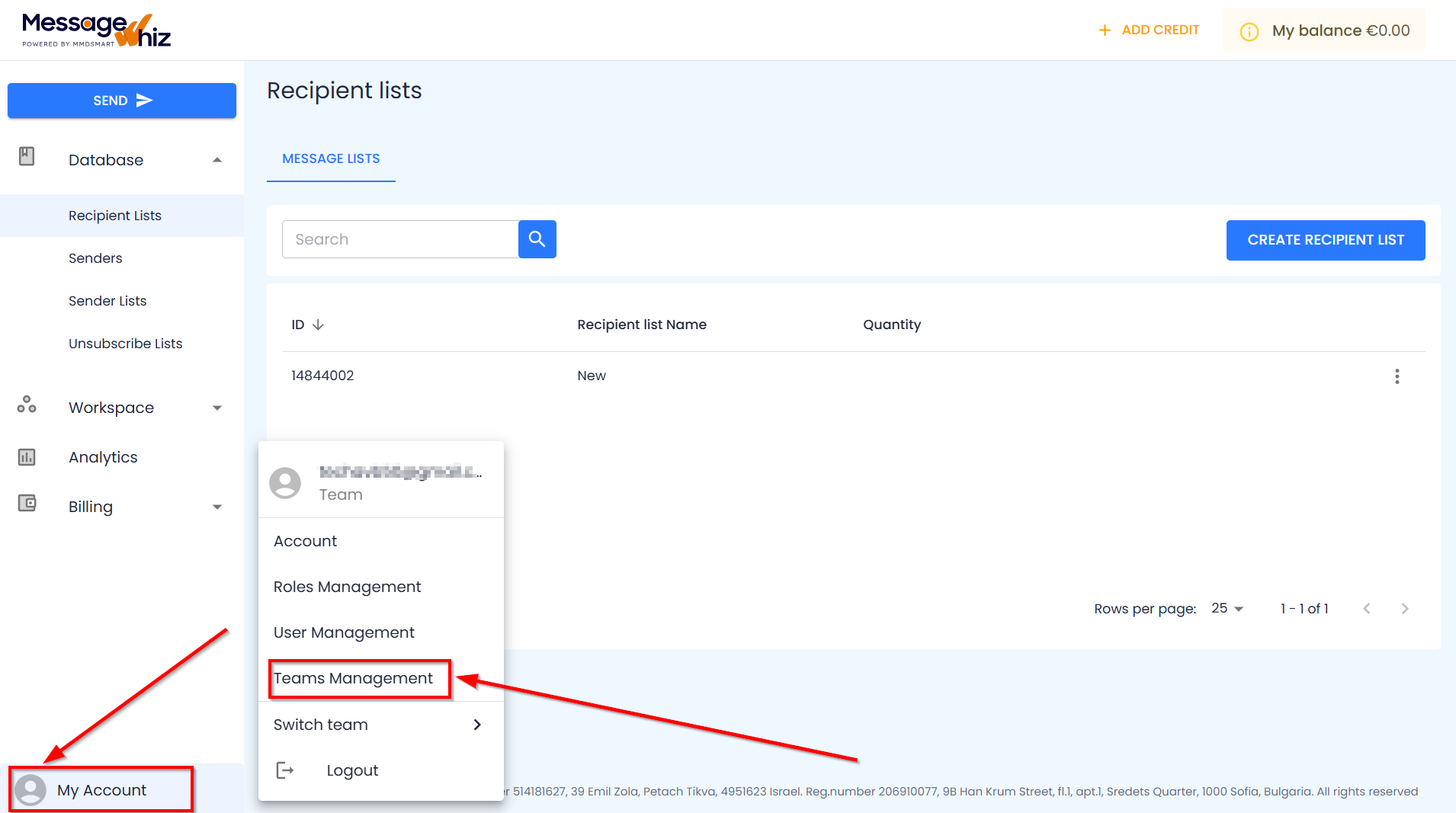The width and height of the screenshot is (1456, 813).
Task: Select Teams Management in the account menu
Action: point(352,678)
